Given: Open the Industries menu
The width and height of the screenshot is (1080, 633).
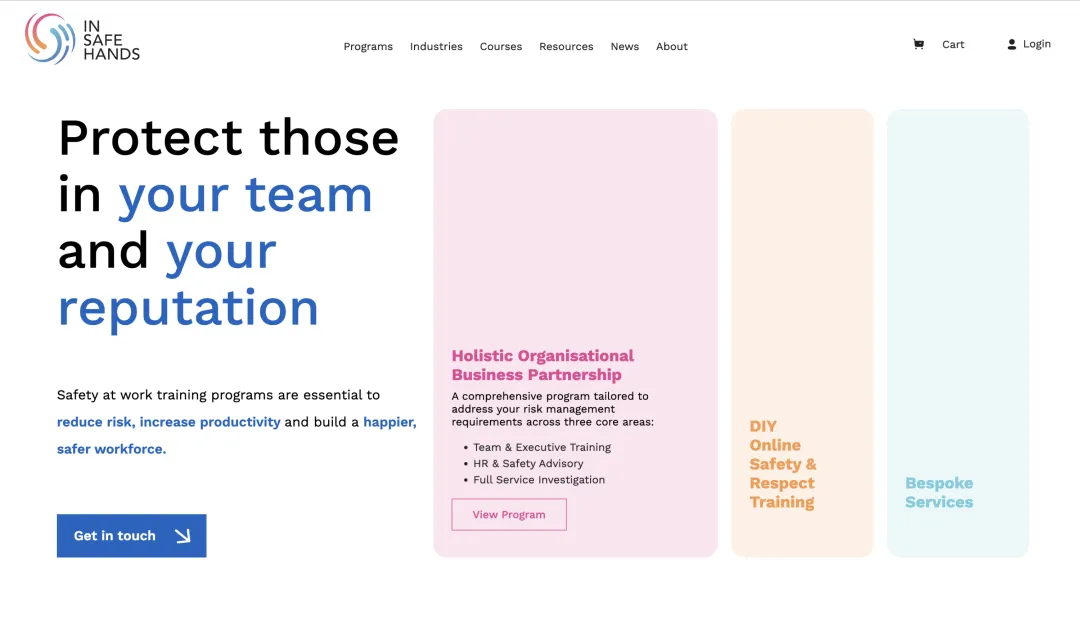Looking at the screenshot, I should tap(436, 46).
